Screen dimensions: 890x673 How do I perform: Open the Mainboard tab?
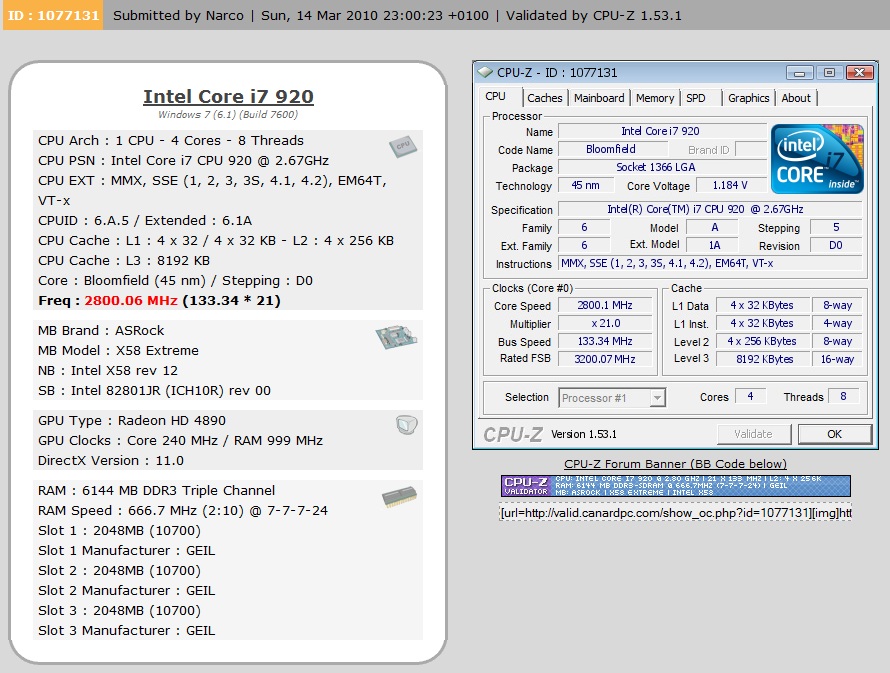pos(599,98)
